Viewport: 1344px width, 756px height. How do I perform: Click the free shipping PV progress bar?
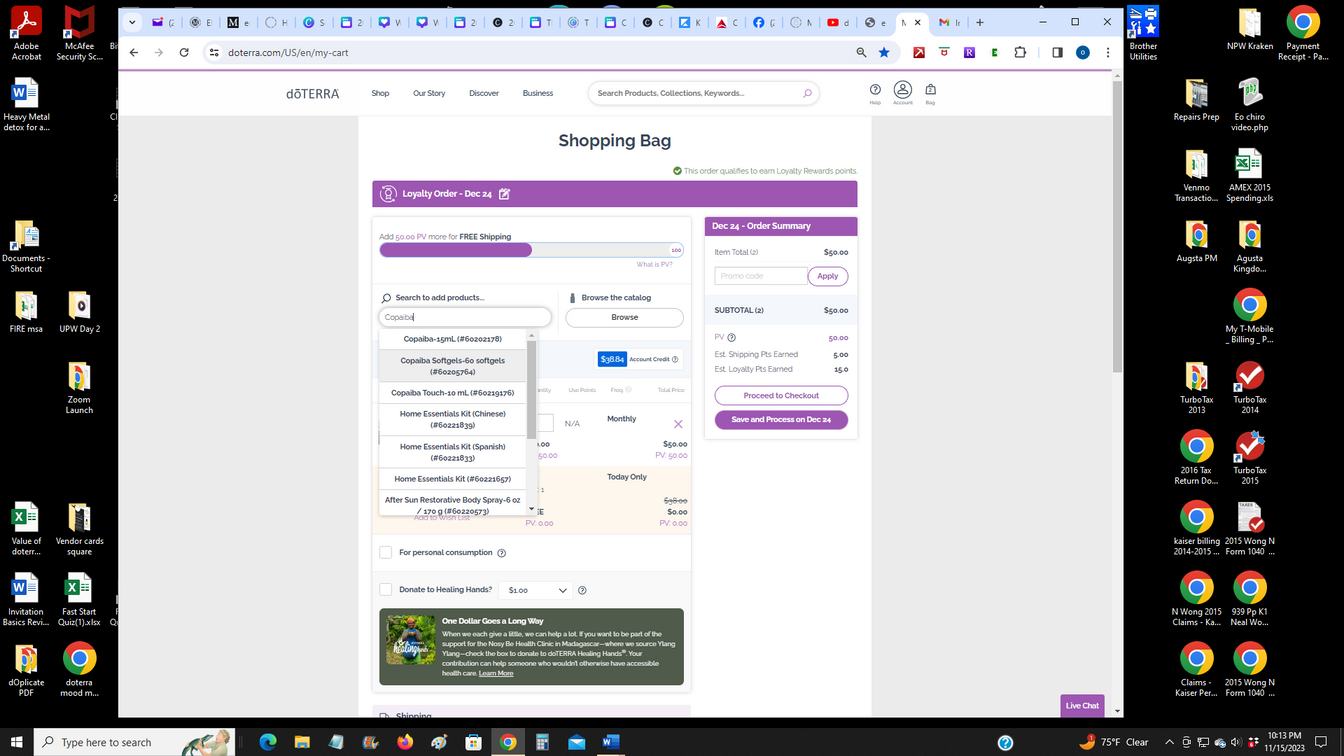(531, 250)
